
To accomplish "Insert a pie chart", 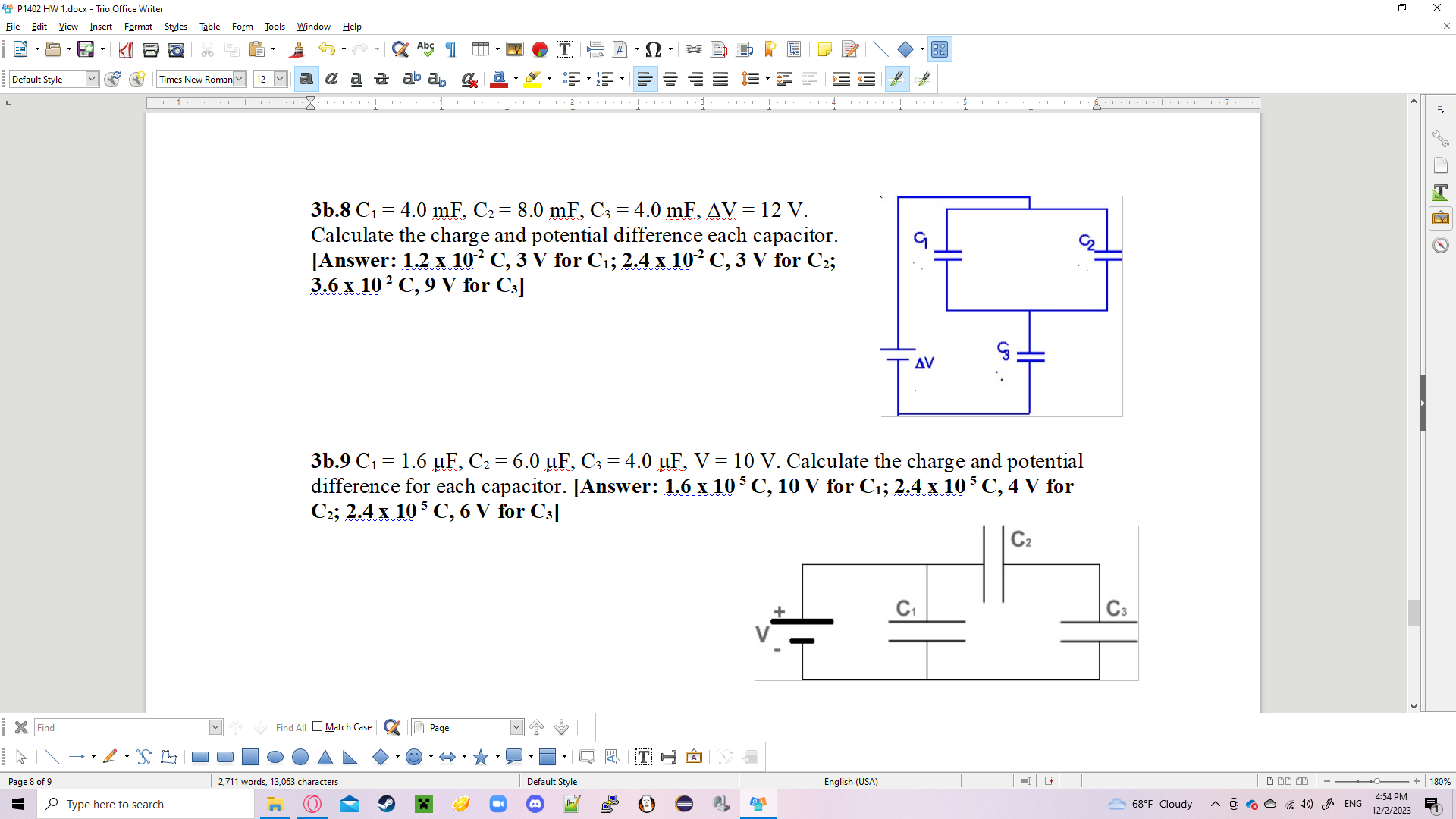I will (x=540, y=49).
